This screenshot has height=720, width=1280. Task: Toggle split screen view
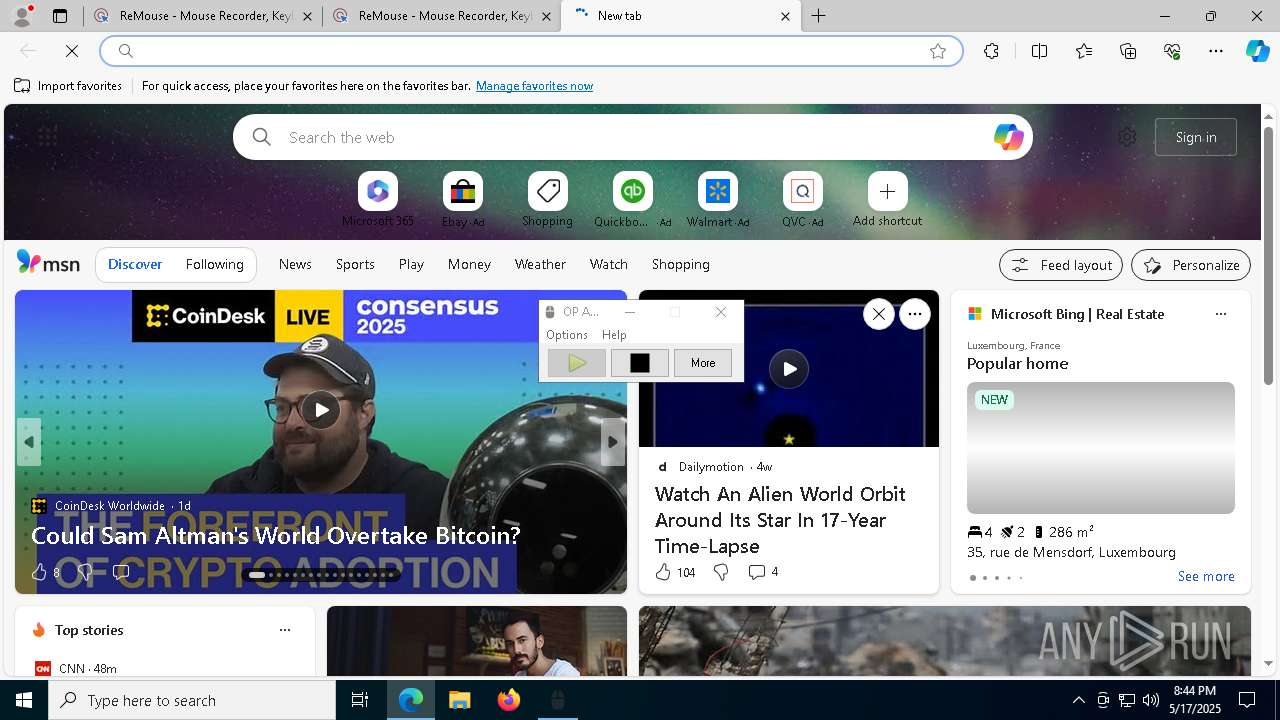(1039, 51)
